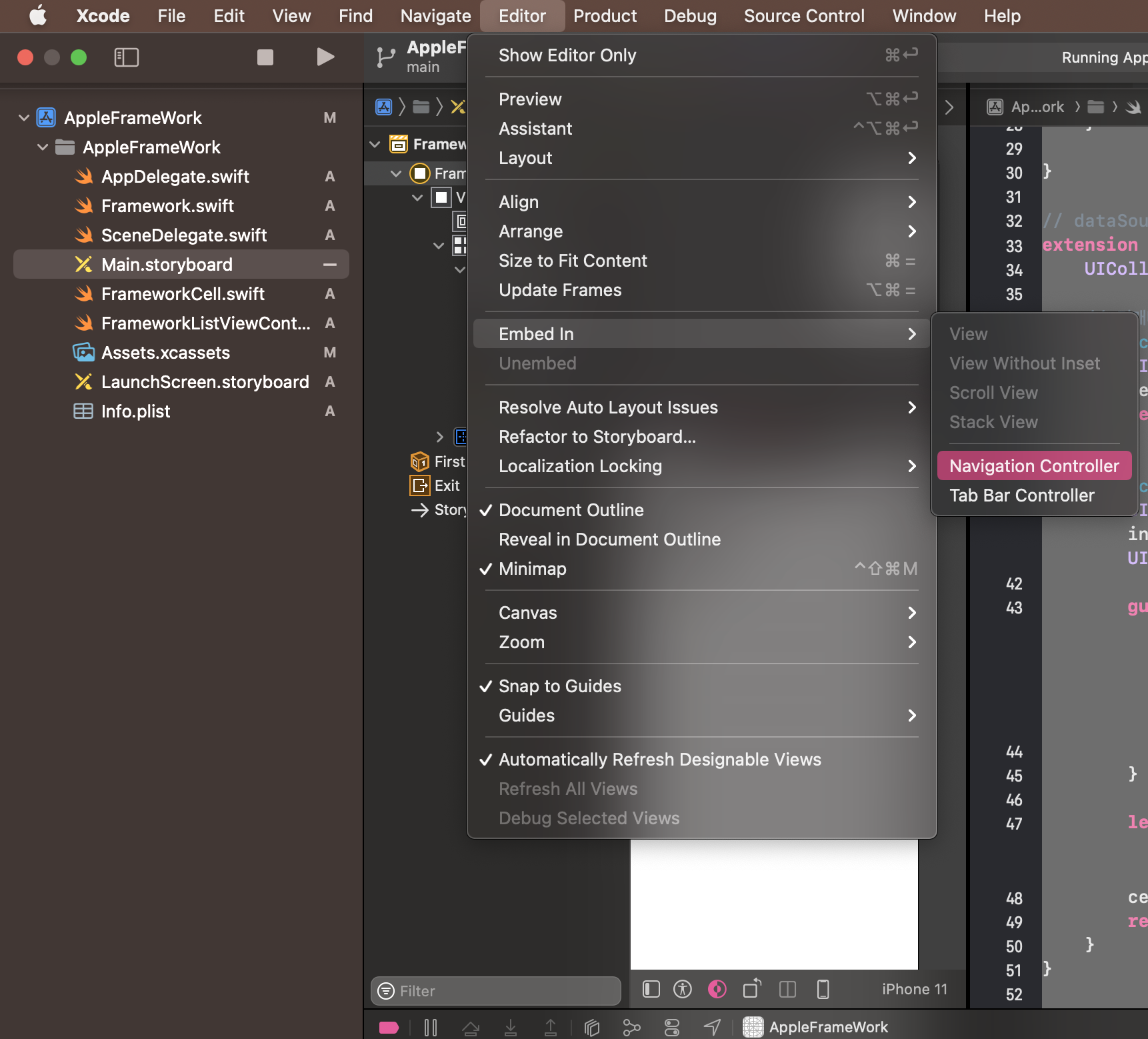
Task: Select SceneDelegate.swift file
Action: coord(184,235)
